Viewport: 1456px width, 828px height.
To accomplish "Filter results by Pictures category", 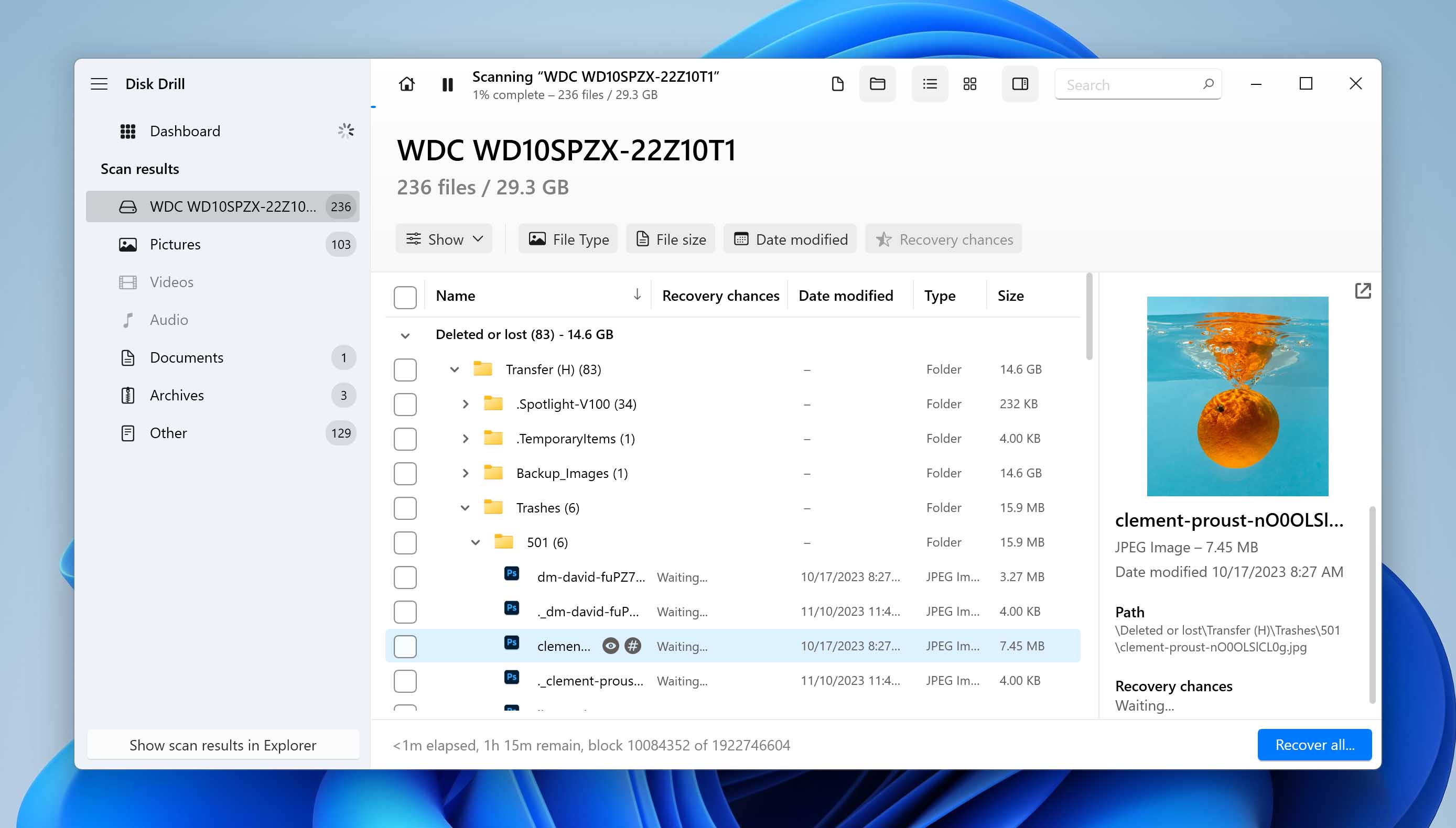I will click(223, 245).
